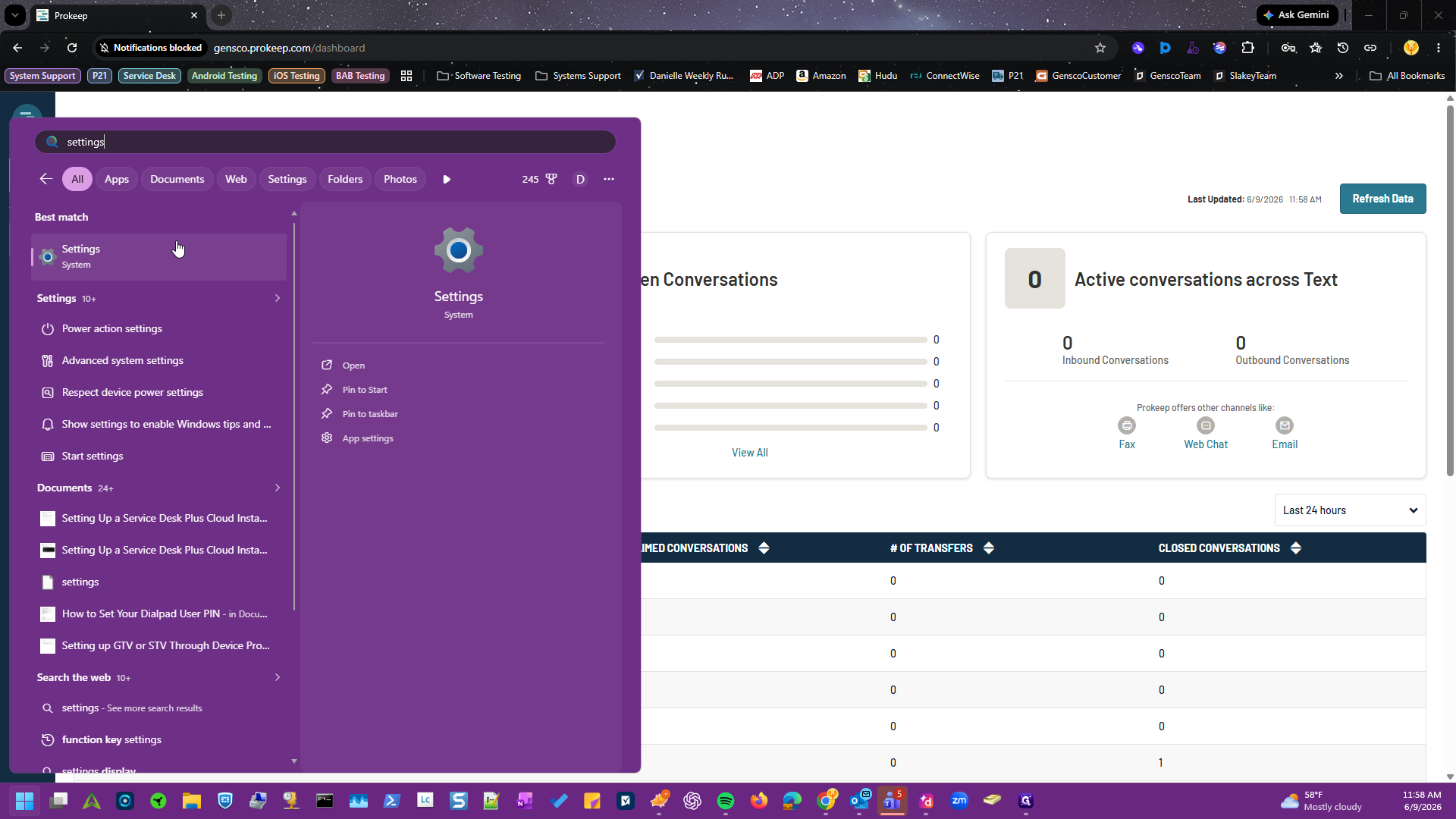Select the Web search filter tab

pyautogui.click(x=236, y=179)
